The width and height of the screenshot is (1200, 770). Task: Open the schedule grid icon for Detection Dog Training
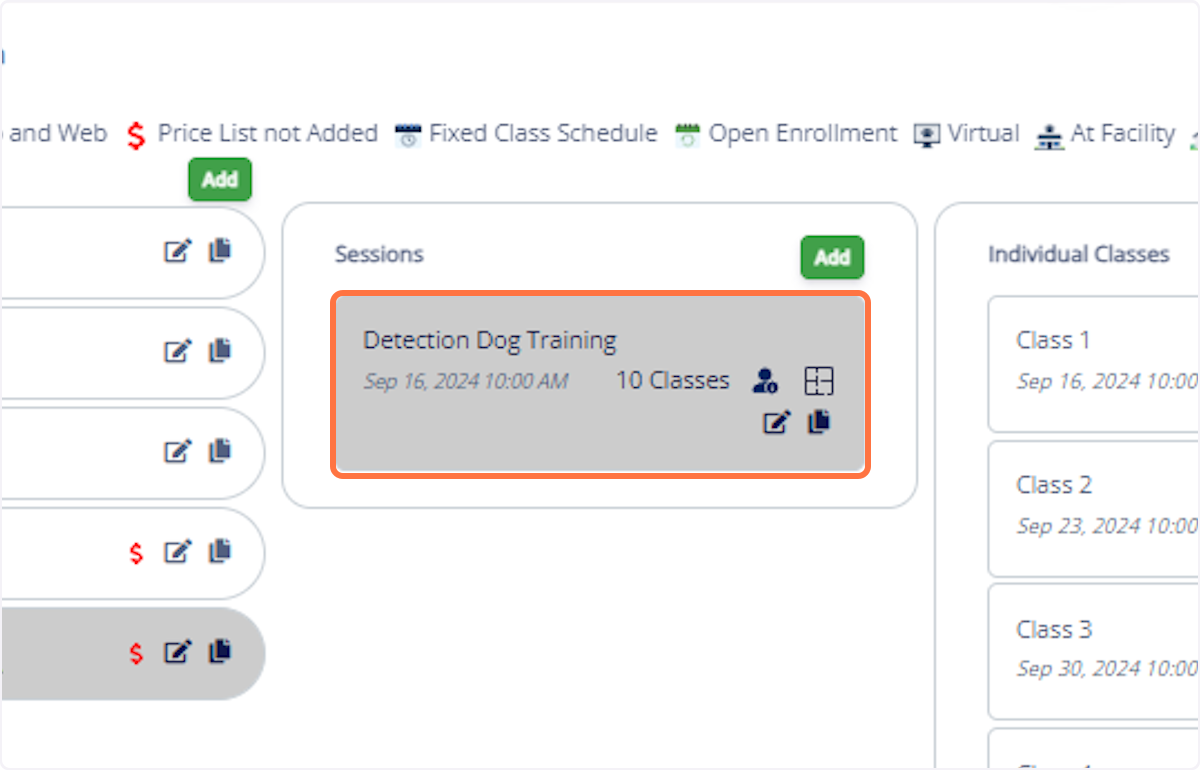point(819,380)
